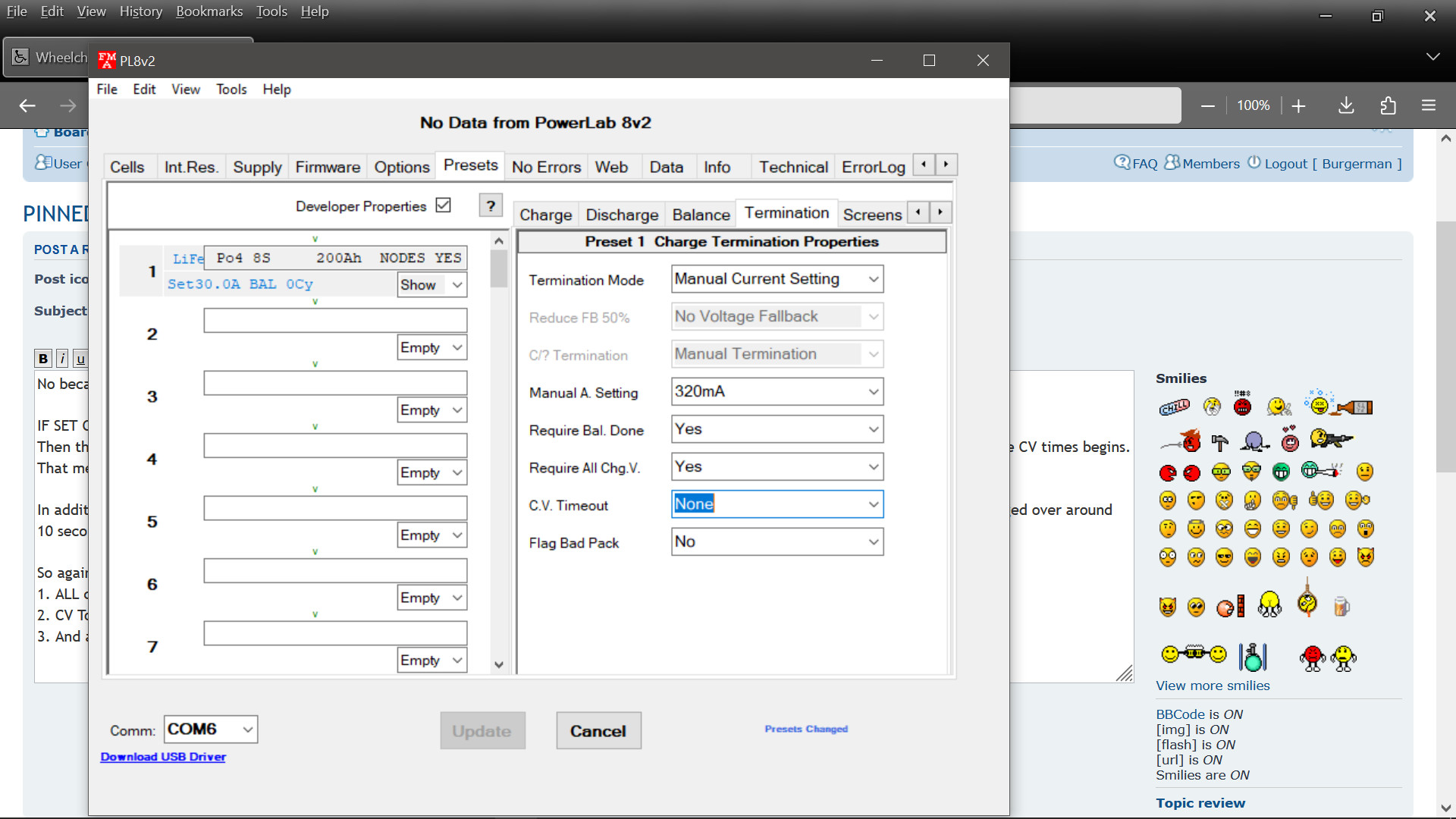Image resolution: width=1456 pixels, height=819 pixels.
Task: Open the Manual A. Setting dropdown
Action: pyautogui.click(x=874, y=392)
